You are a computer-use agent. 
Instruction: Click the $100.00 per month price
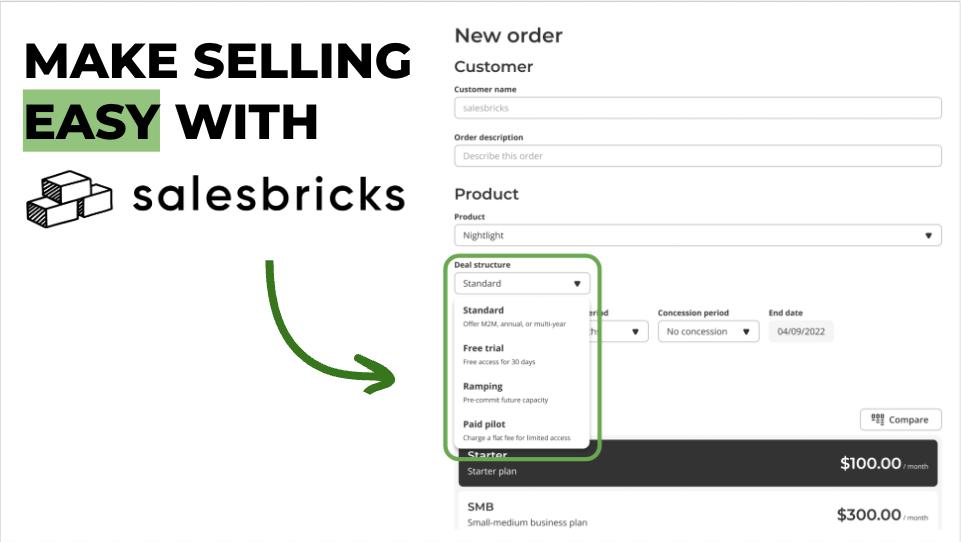(x=884, y=464)
